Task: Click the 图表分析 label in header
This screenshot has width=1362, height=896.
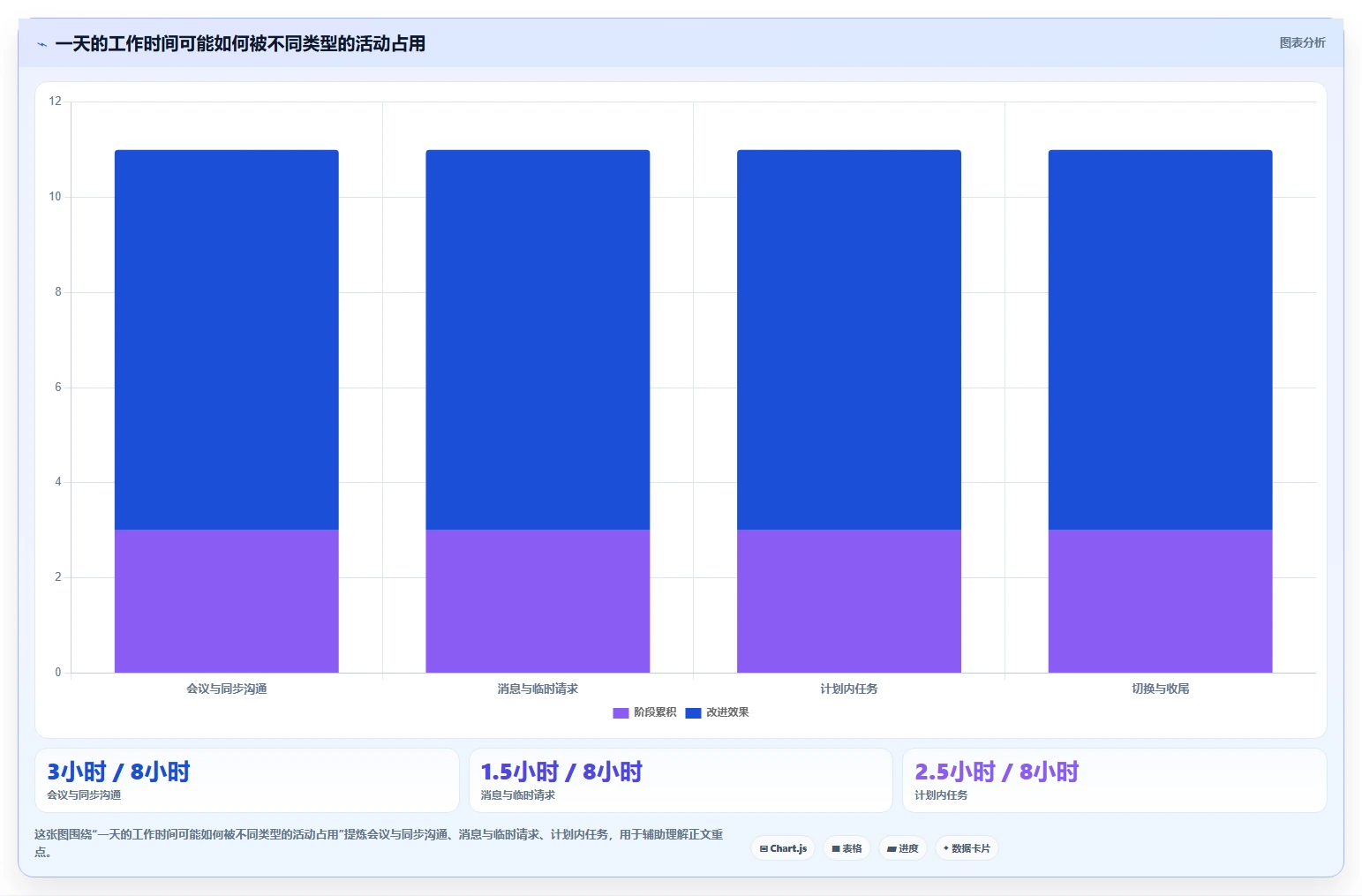Action: coord(1302,42)
